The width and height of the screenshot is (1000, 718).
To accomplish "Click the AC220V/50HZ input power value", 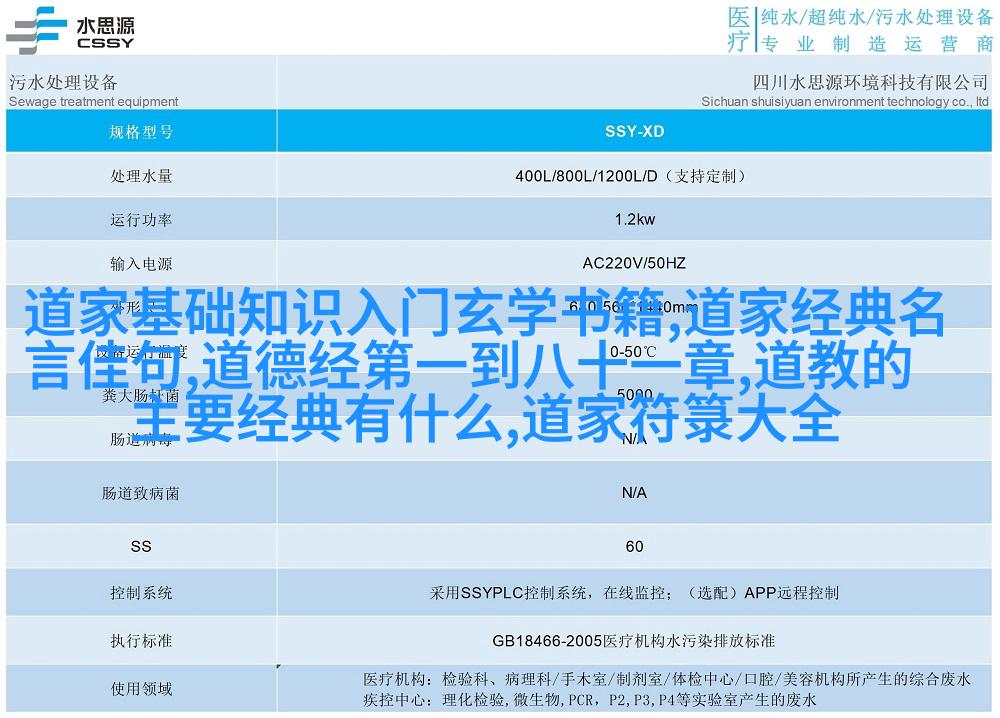I will [x=634, y=264].
